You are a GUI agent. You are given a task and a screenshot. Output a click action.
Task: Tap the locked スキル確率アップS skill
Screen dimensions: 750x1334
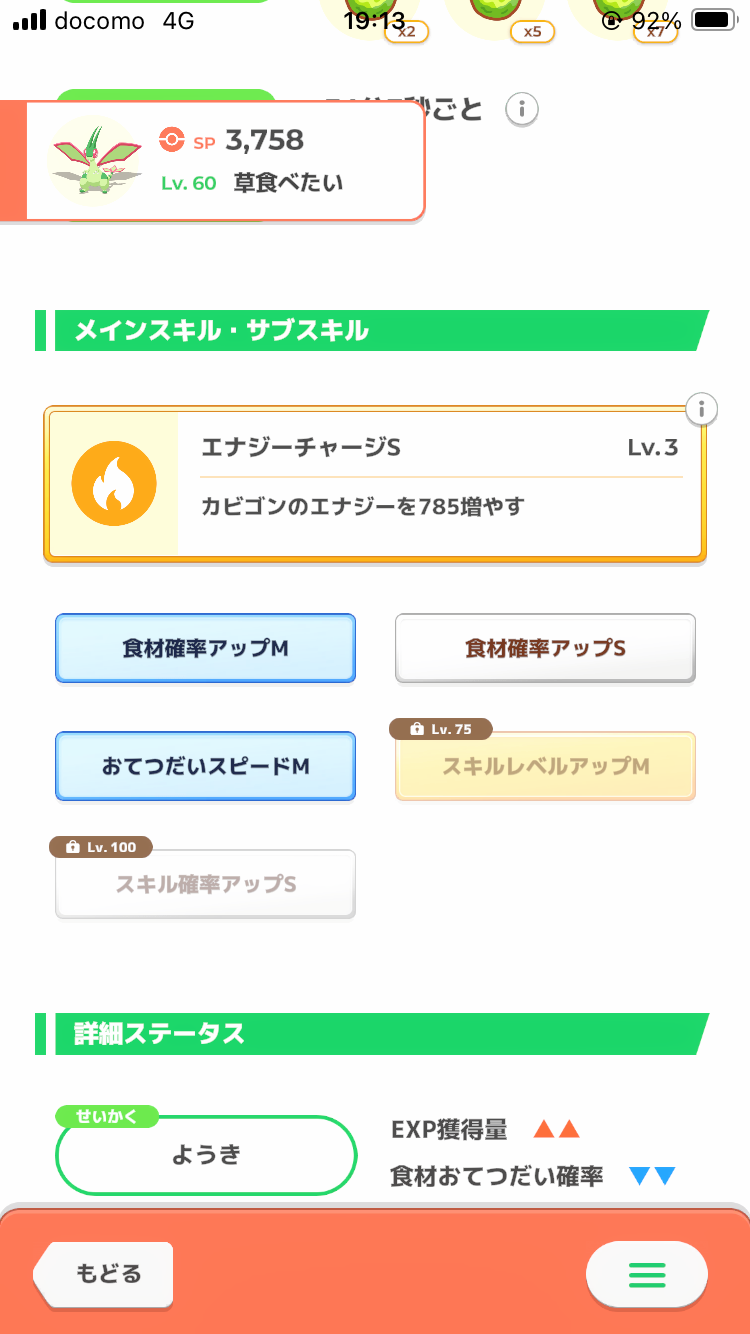coord(205,885)
